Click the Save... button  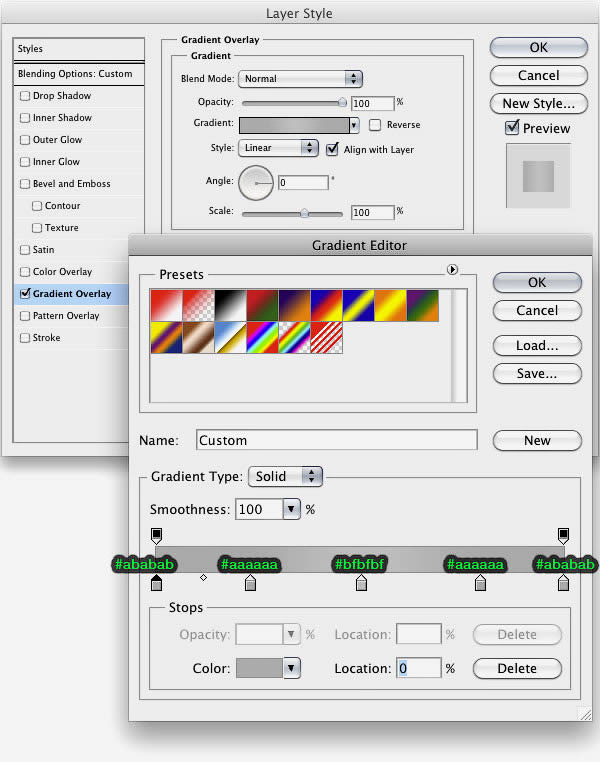[537, 374]
